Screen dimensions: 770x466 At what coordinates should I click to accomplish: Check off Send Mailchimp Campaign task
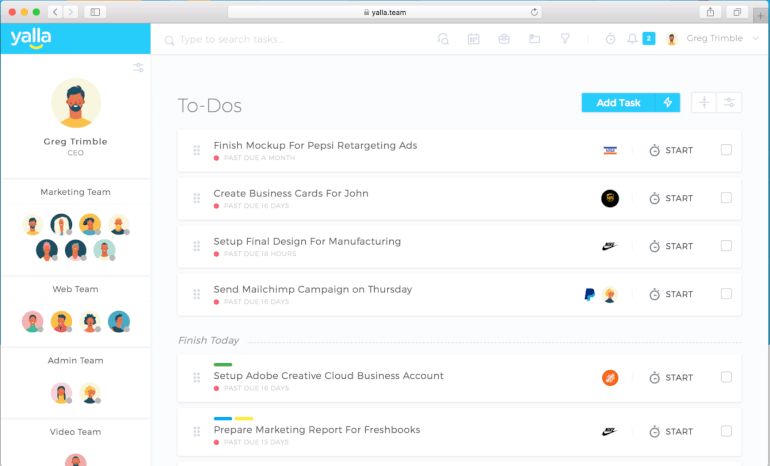coord(726,294)
